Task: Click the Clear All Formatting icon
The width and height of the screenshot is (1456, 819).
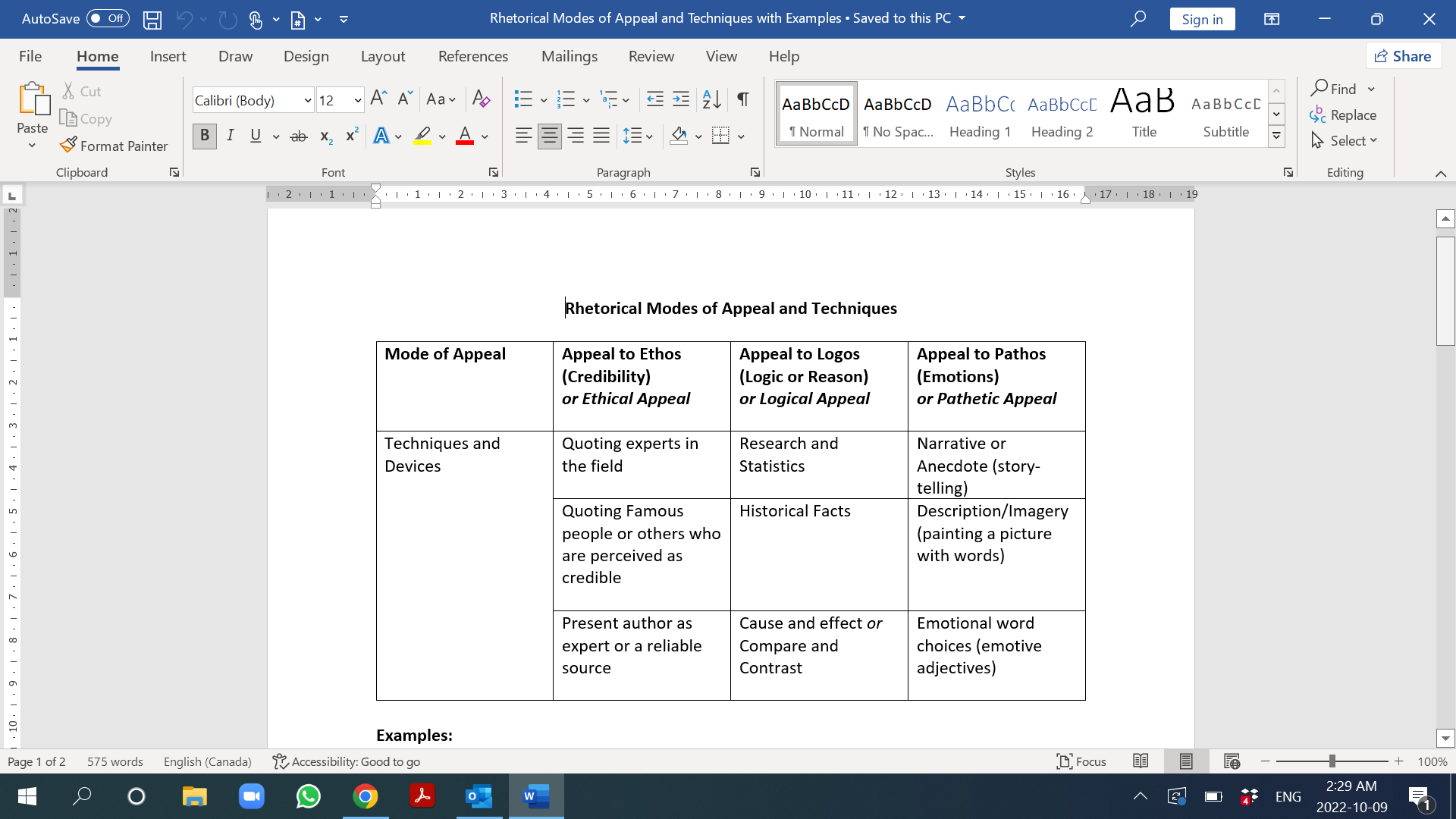Action: pos(481,99)
